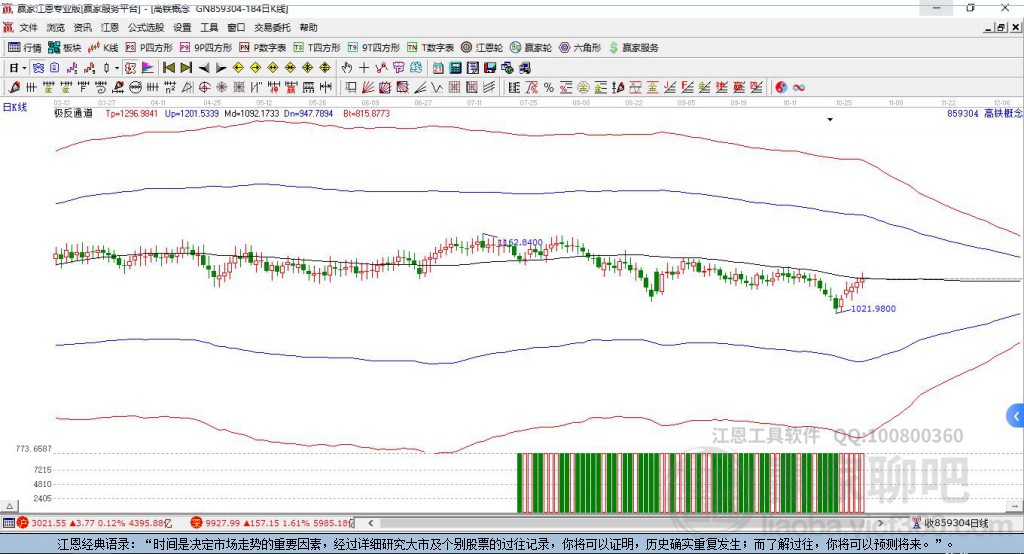Click the infinity symbol icon
This screenshot has height=554, width=1024.
[799, 88]
